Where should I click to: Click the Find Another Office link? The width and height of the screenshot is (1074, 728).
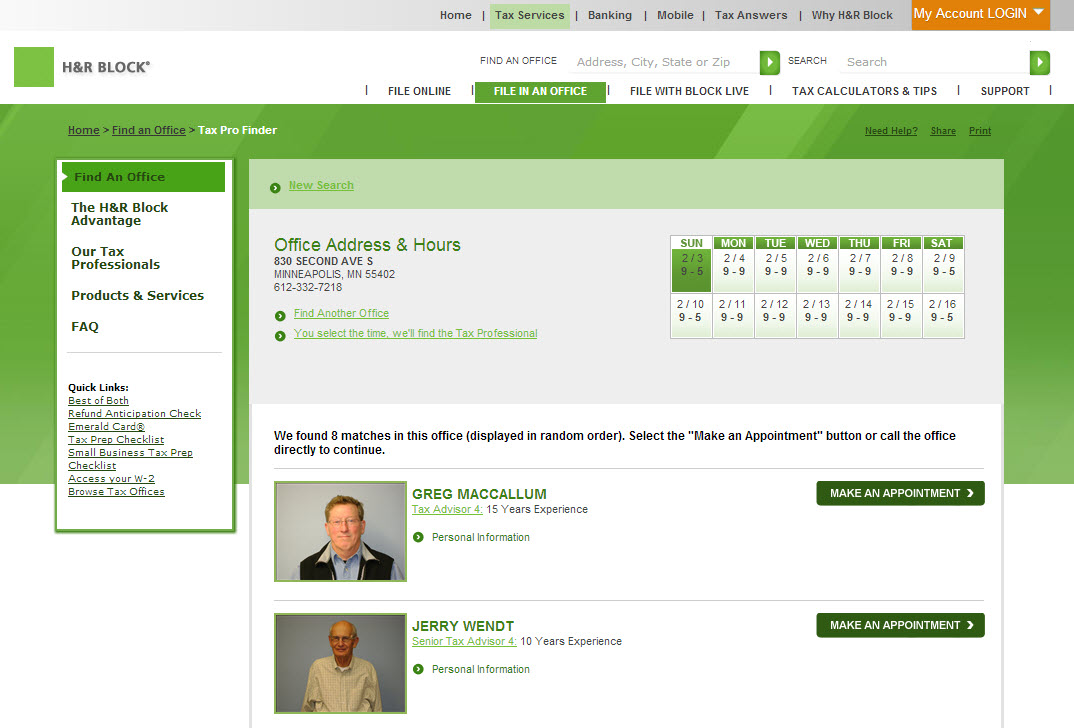341,313
